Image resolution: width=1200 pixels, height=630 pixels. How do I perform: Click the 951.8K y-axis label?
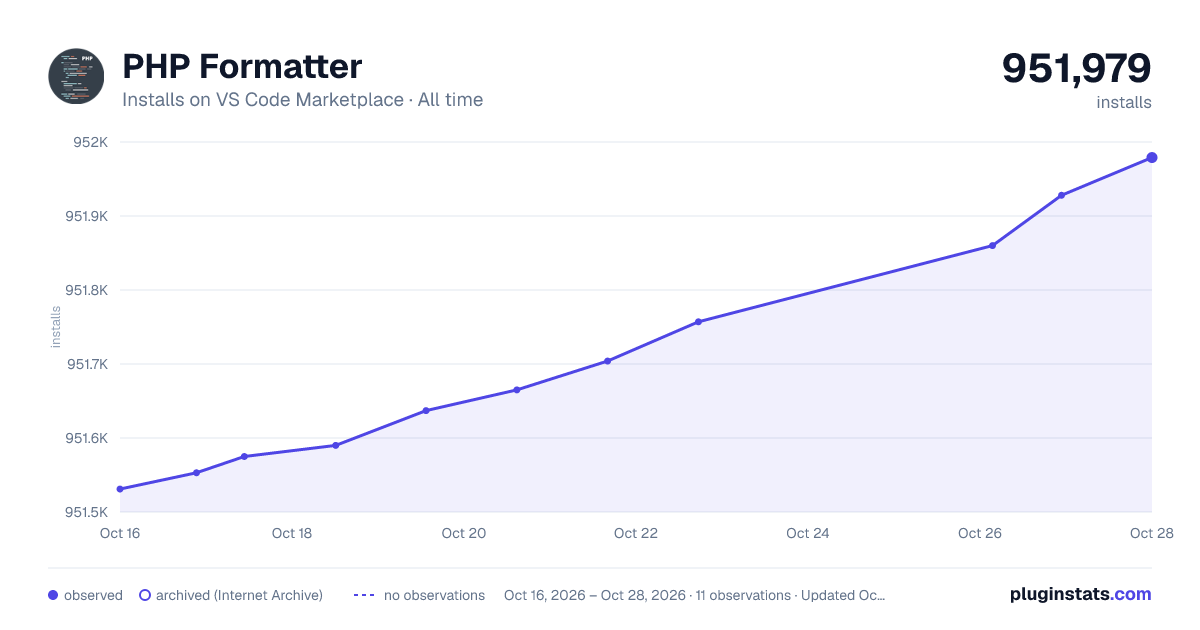tap(87, 290)
